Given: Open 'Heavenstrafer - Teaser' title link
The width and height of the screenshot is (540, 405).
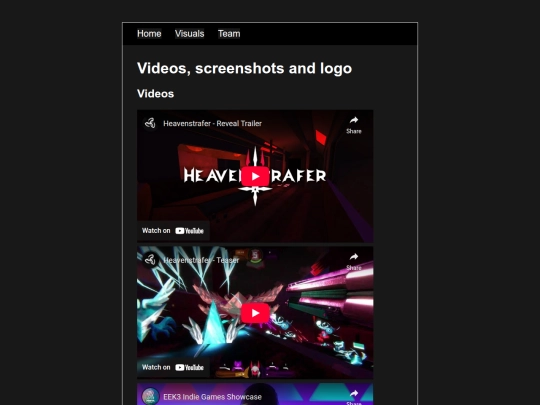Looking at the screenshot, I should coord(201,260).
